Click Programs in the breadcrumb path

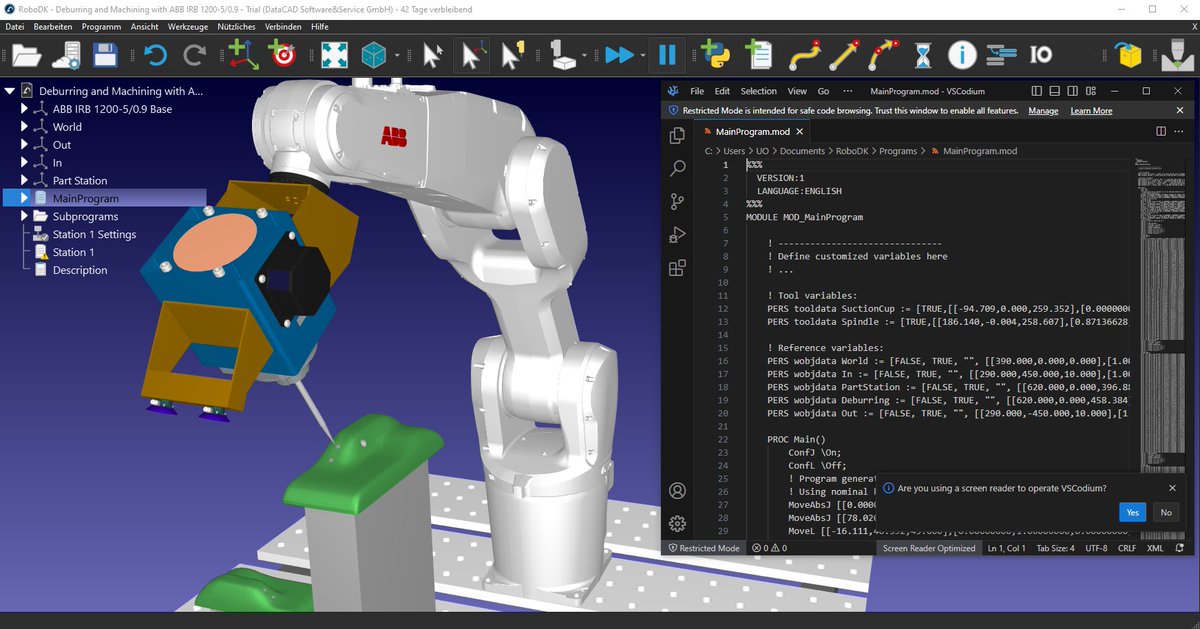[x=895, y=150]
